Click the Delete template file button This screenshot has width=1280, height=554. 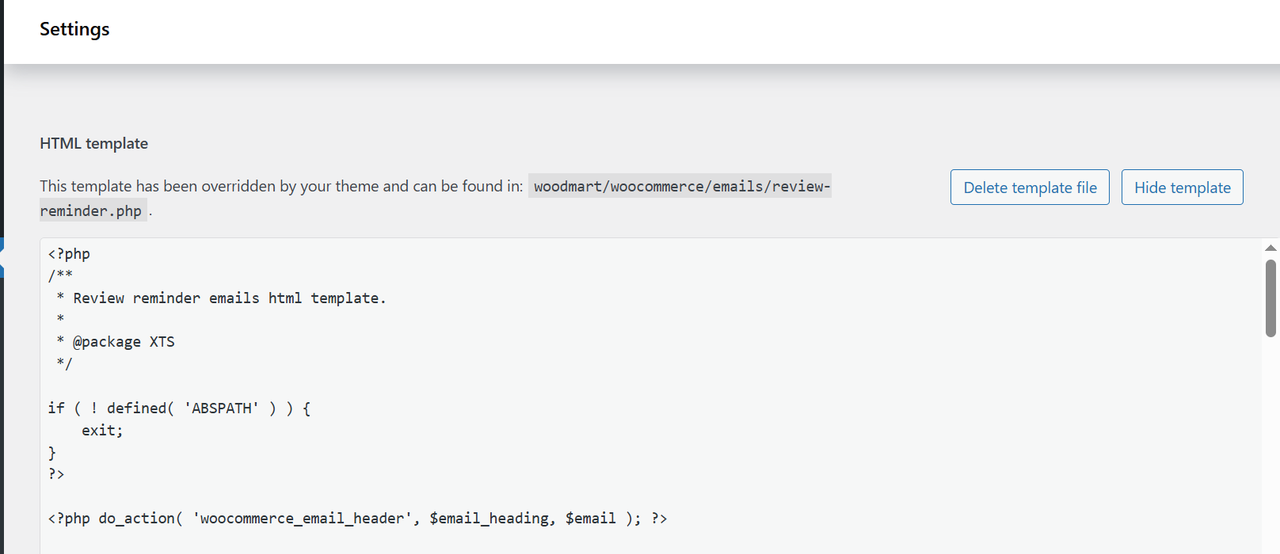pos(1029,187)
